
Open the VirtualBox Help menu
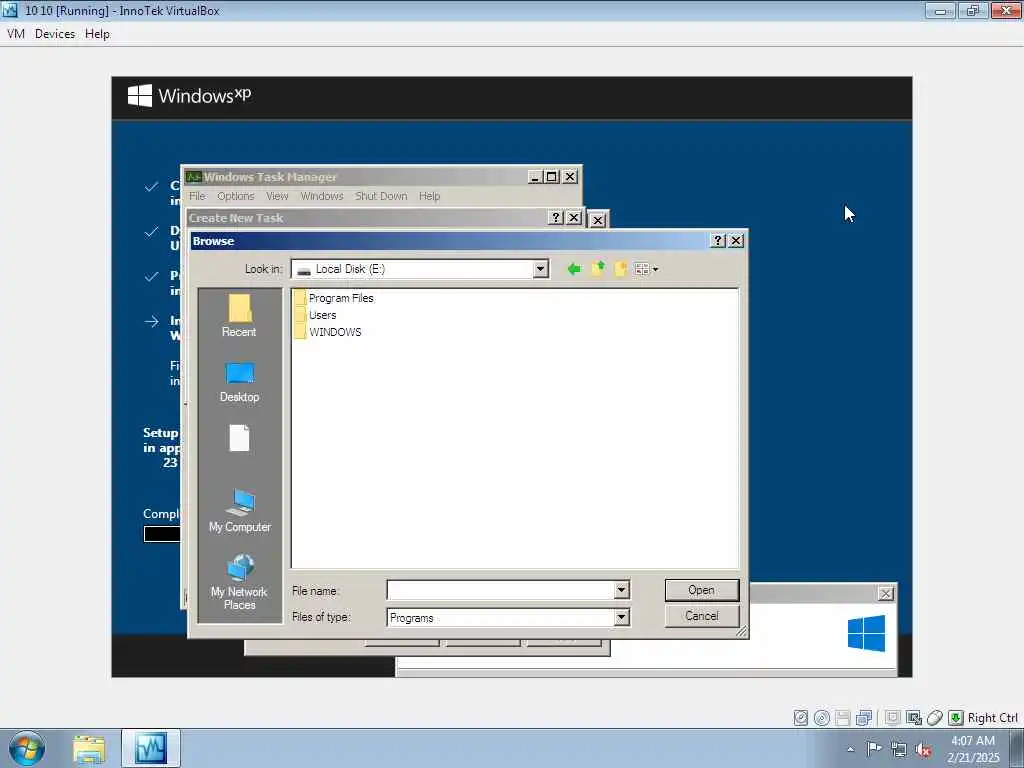click(97, 34)
